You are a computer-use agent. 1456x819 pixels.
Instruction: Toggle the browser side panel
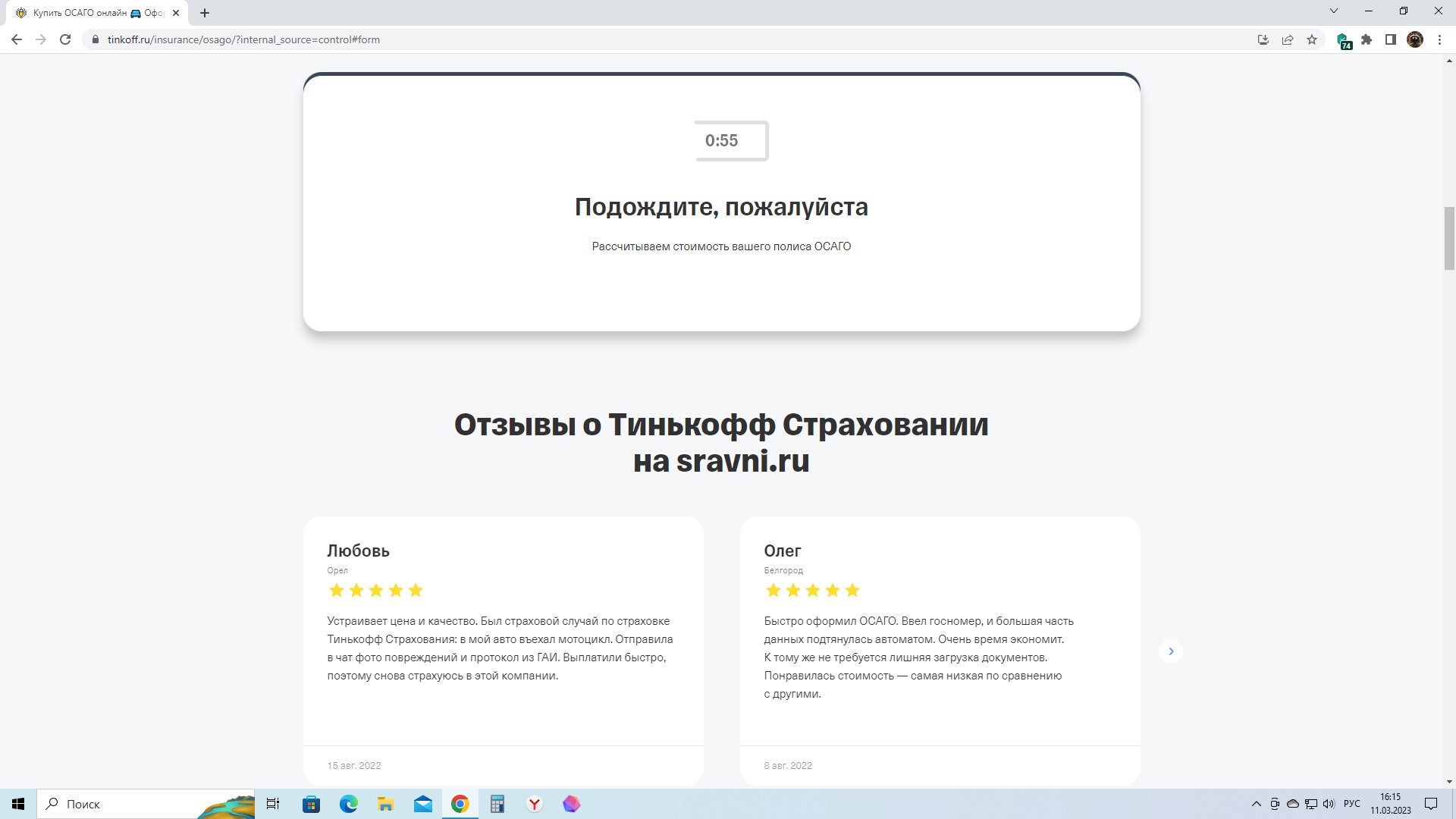click(1391, 39)
